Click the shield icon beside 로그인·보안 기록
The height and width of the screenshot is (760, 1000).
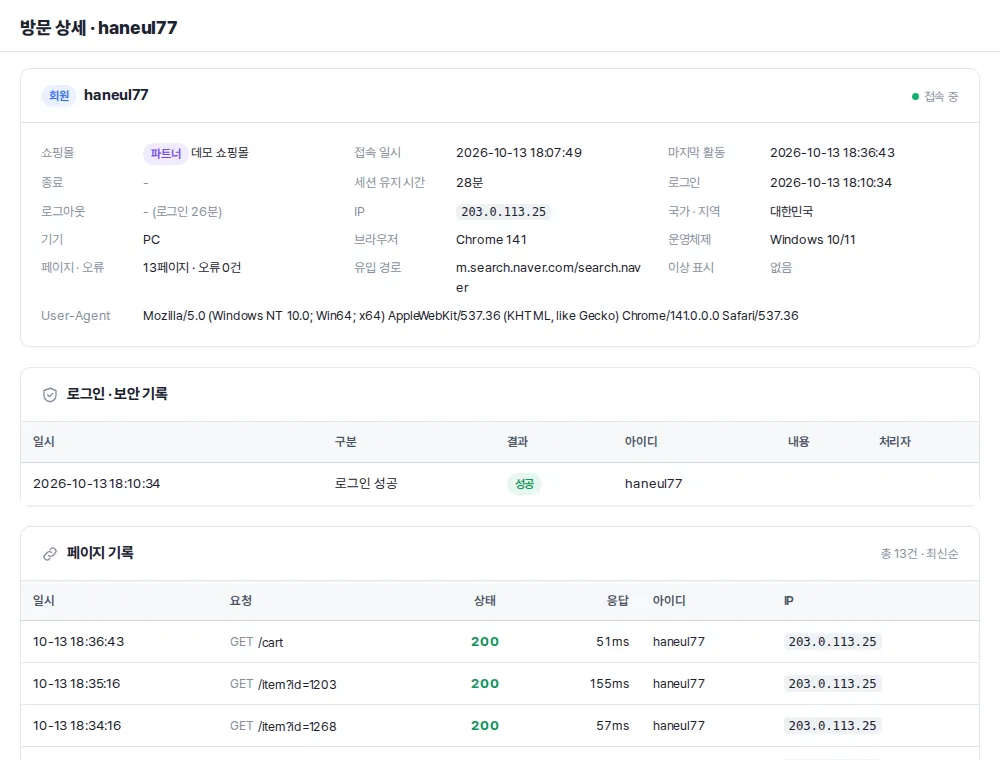click(50, 395)
